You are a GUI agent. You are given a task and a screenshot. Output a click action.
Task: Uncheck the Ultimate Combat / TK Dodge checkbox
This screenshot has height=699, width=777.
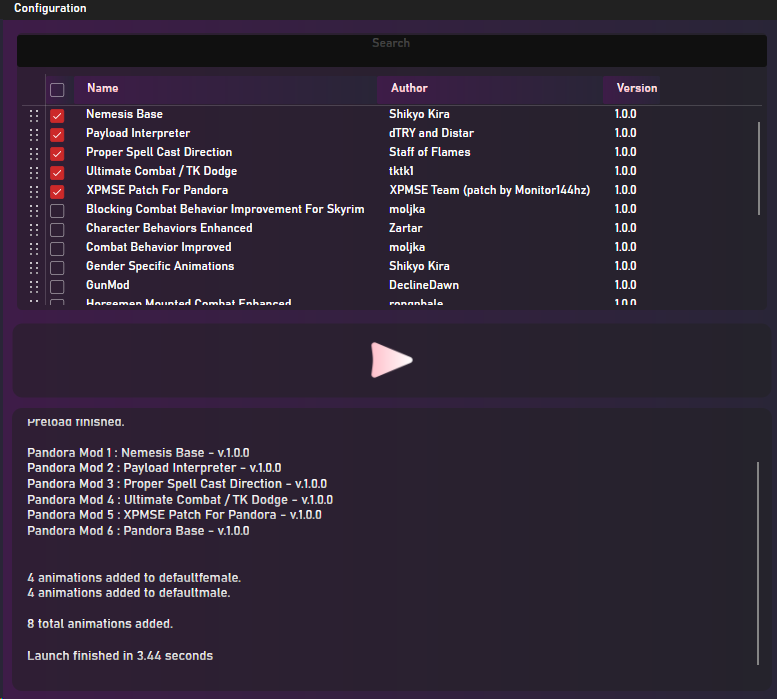[57, 173]
